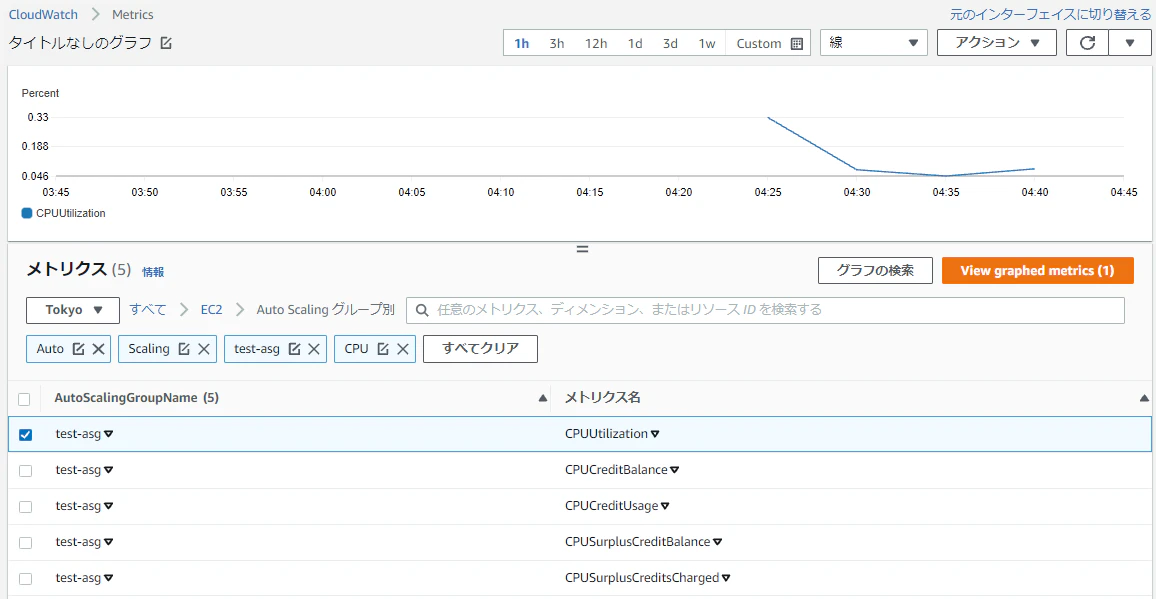Check the CPUSurplusCreditBalance row checkbox
This screenshot has width=1156, height=599.
(25, 543)
